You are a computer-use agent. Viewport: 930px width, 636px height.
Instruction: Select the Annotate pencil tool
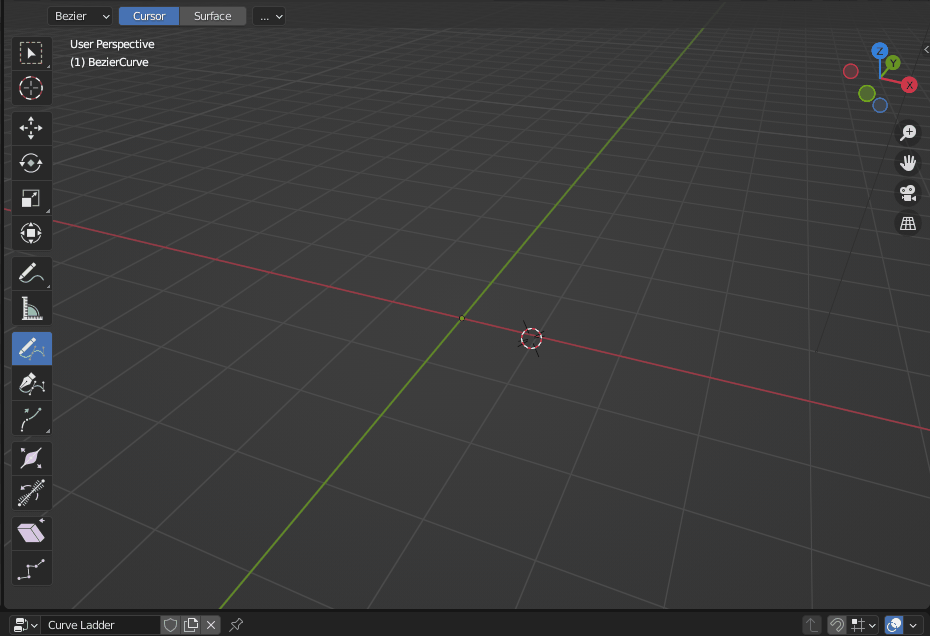[x=31, y=273]
